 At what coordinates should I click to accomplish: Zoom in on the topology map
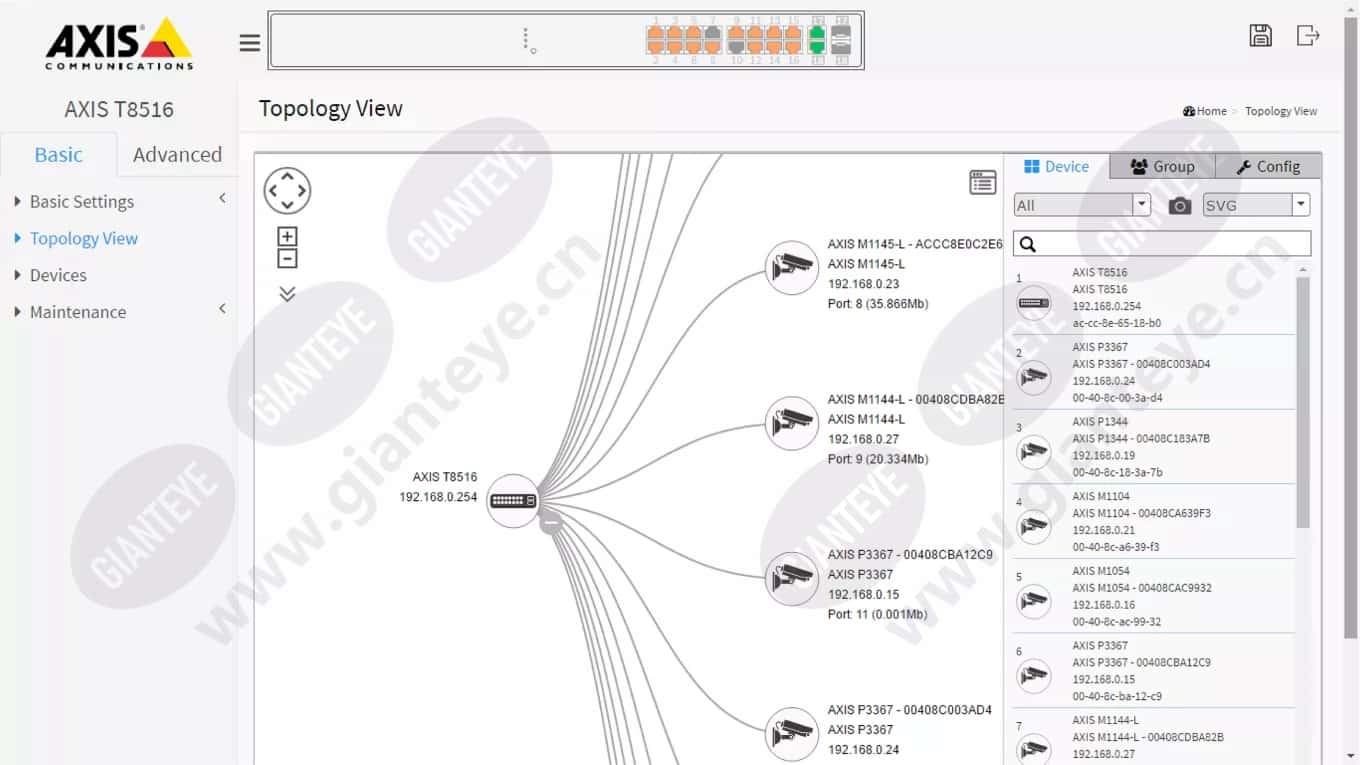pyautogui.click(x=287, y=237)
